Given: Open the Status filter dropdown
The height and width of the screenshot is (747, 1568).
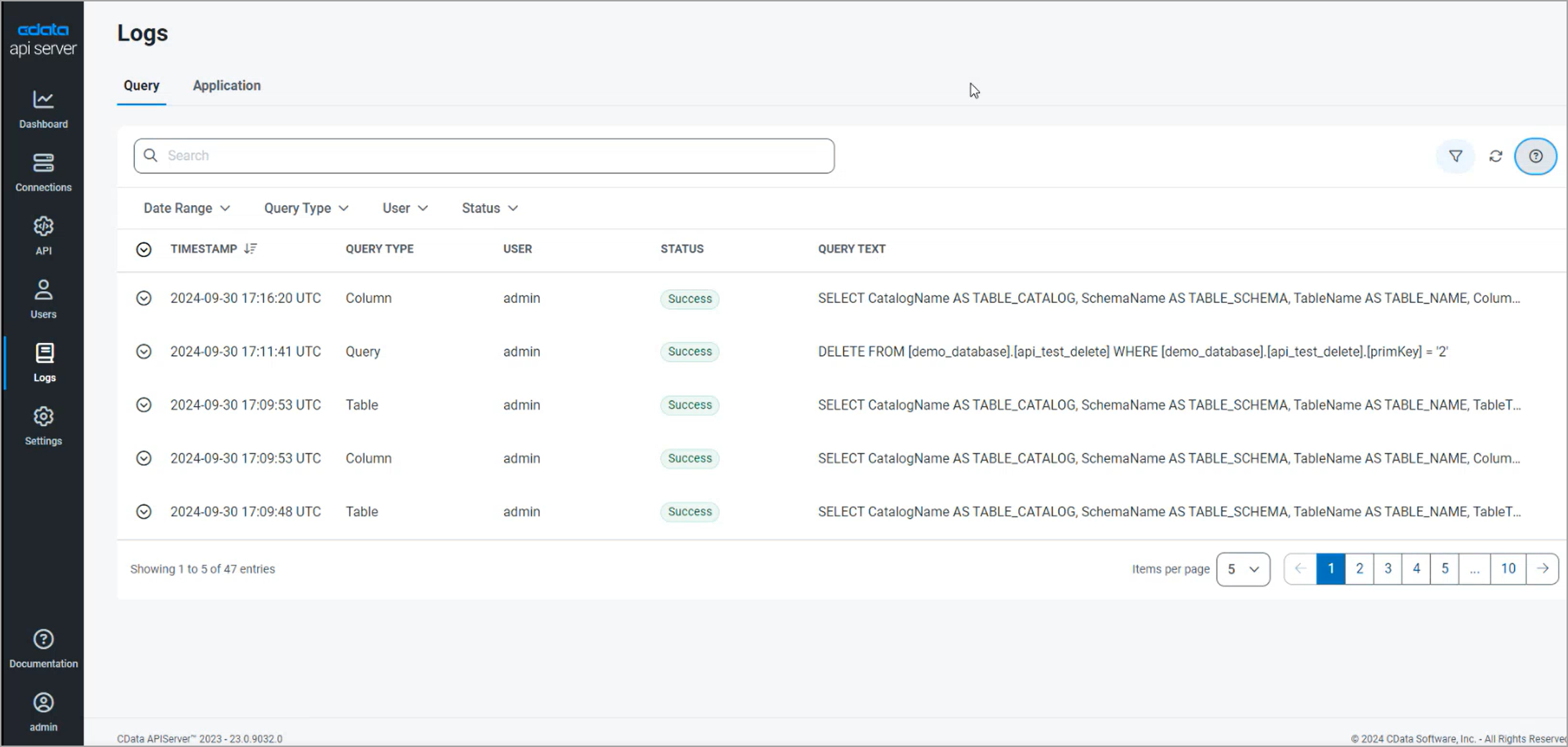Looking at the screenshot, I should (490, 208).
